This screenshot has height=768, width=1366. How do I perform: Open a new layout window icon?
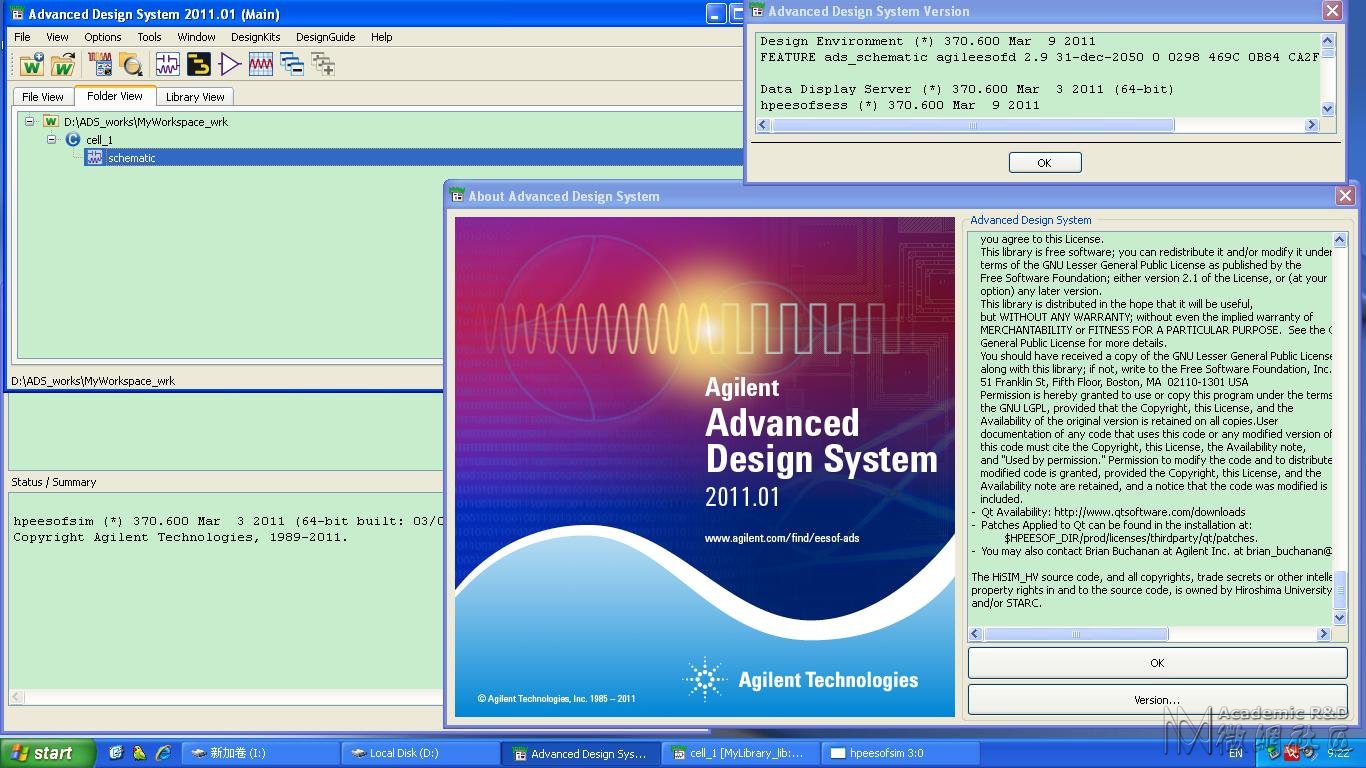tap(199, 65)
